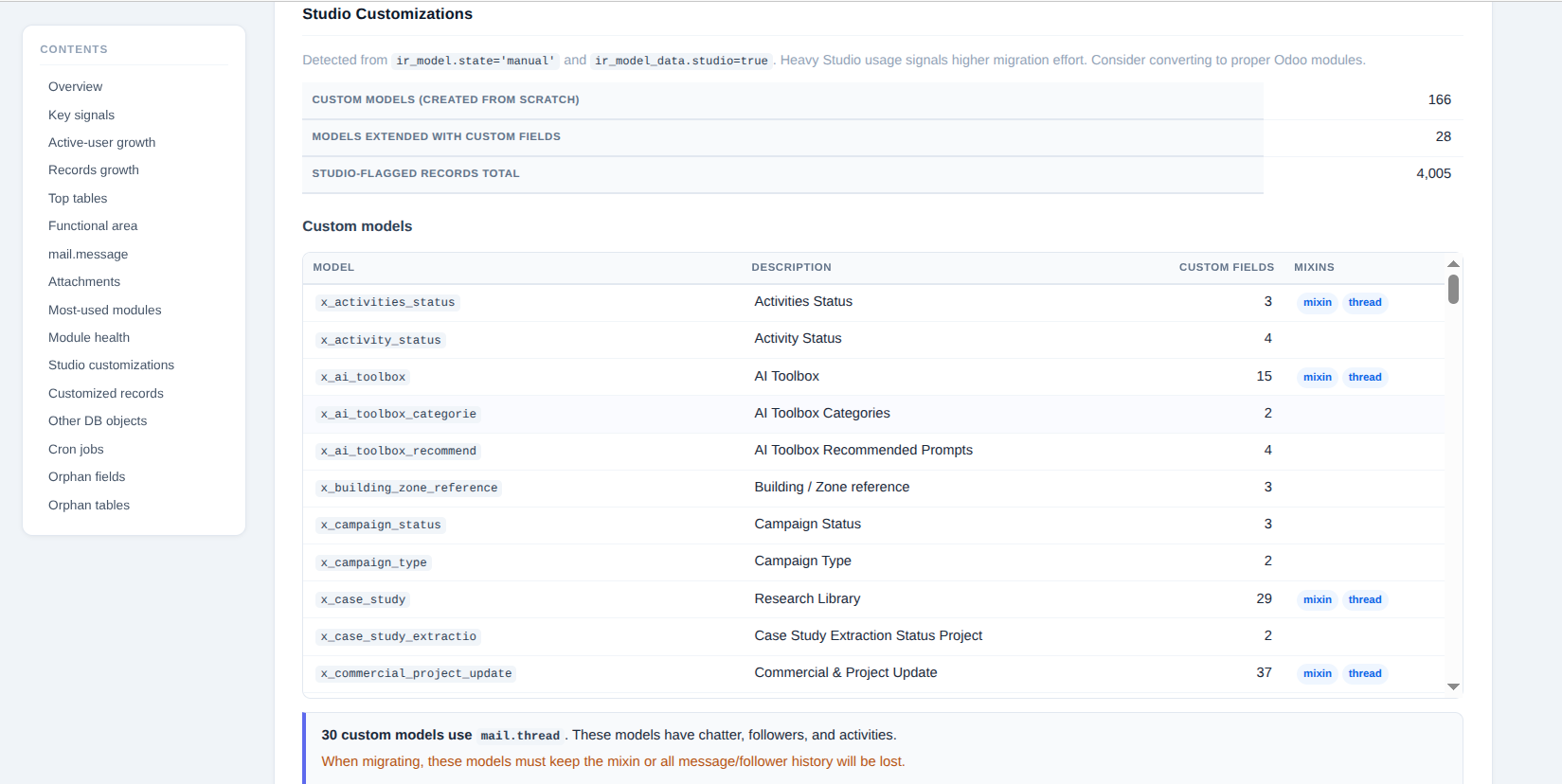The height and width of the screenshot is (784, 1562).
Task: Select Studio customizations in contents
Action: coord(111,365)
